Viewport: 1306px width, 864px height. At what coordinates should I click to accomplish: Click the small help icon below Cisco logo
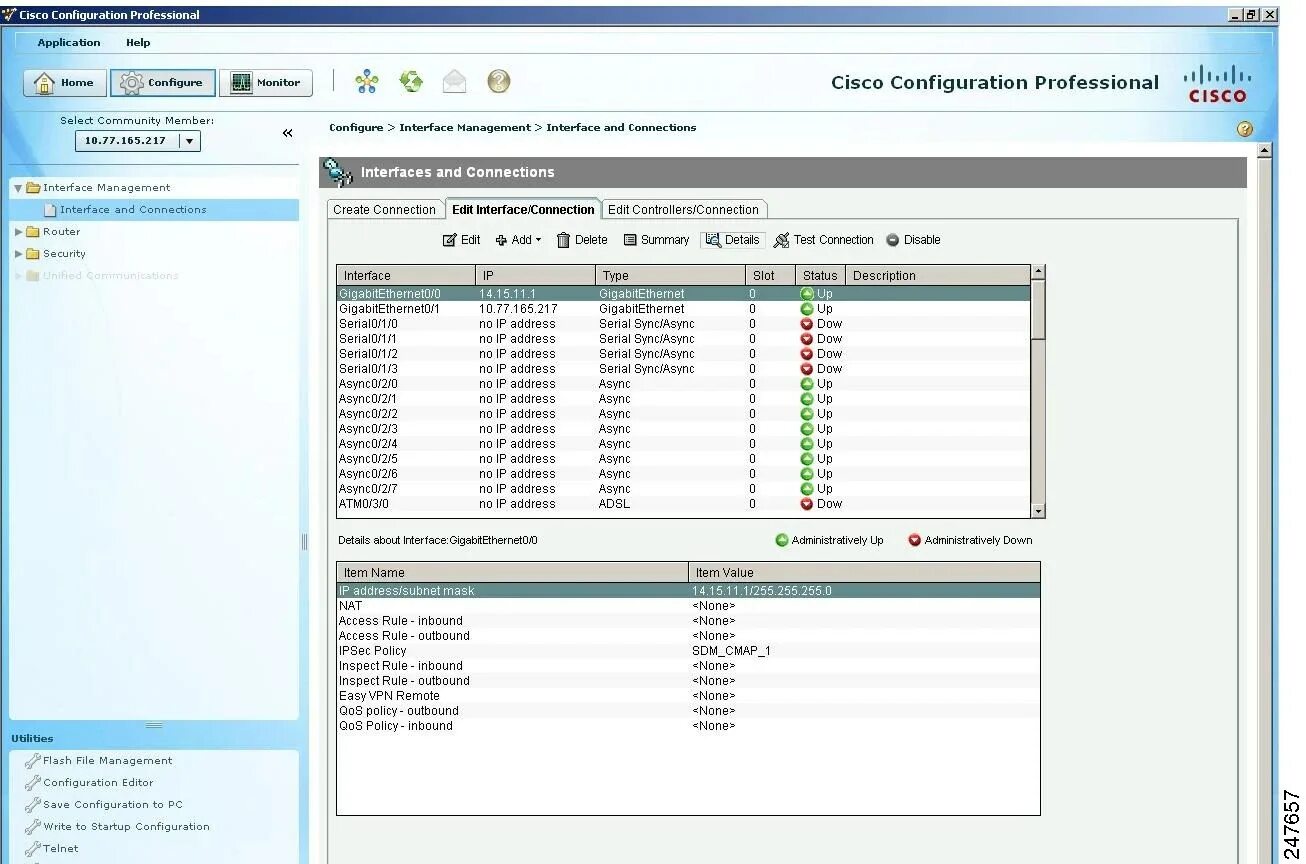[x=1245, y=129]
